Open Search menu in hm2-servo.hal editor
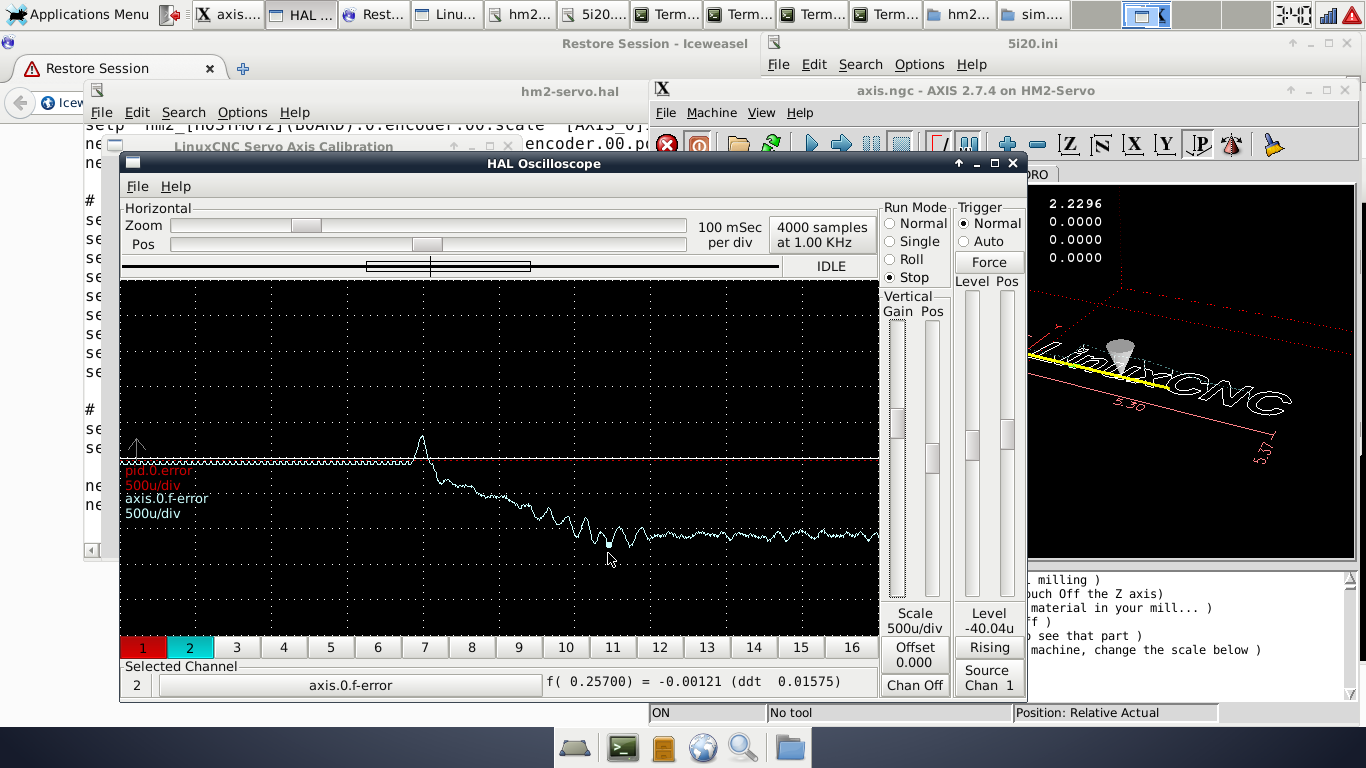 coord(184,113)
